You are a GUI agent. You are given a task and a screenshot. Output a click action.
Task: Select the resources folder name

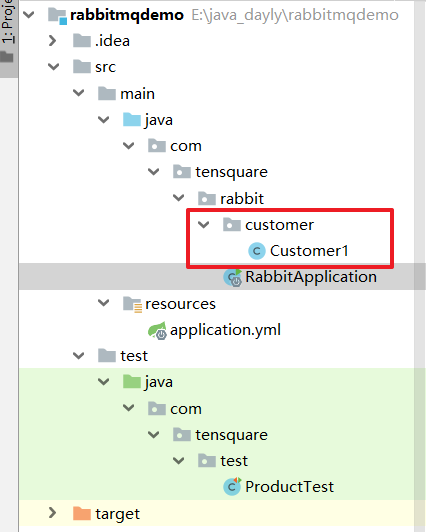click(x=180, y=304)
